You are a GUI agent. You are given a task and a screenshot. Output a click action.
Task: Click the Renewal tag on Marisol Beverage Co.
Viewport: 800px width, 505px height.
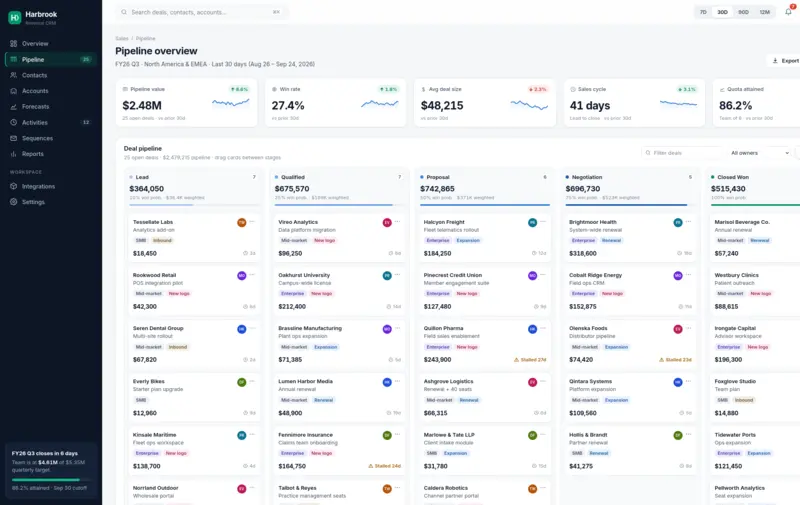tap(760, 240)
